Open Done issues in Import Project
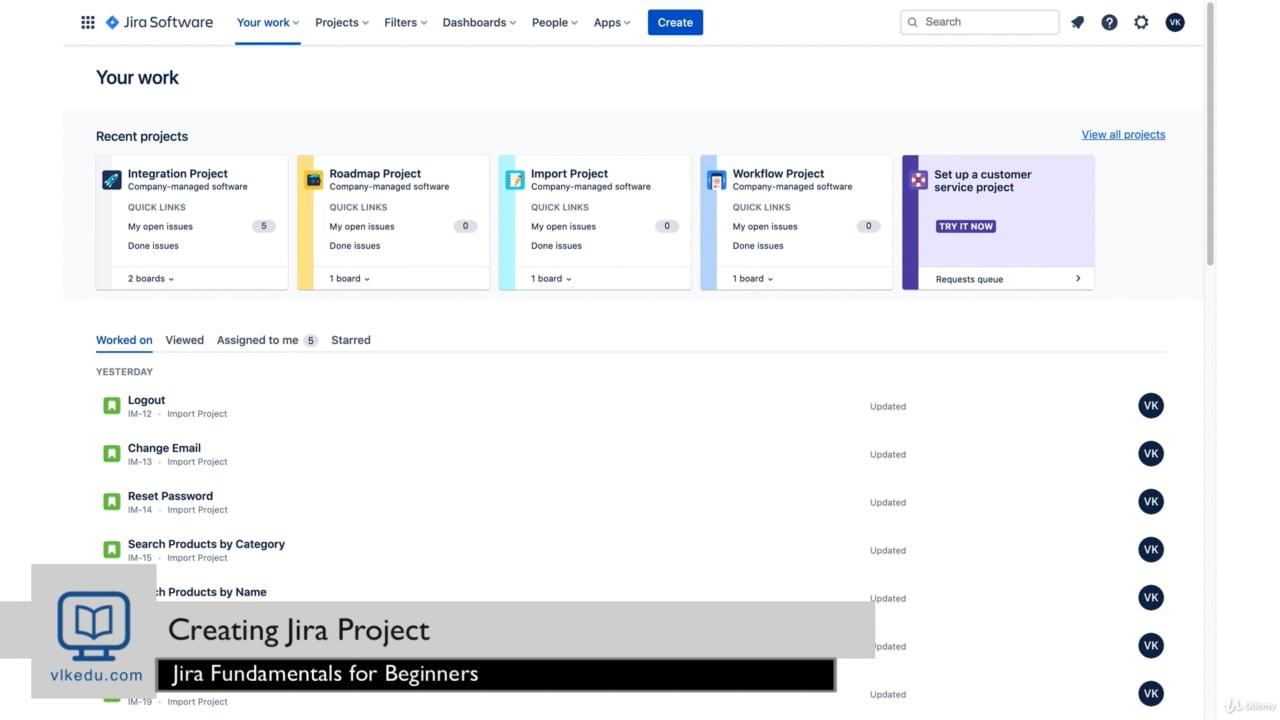 [x=556, y=246]
